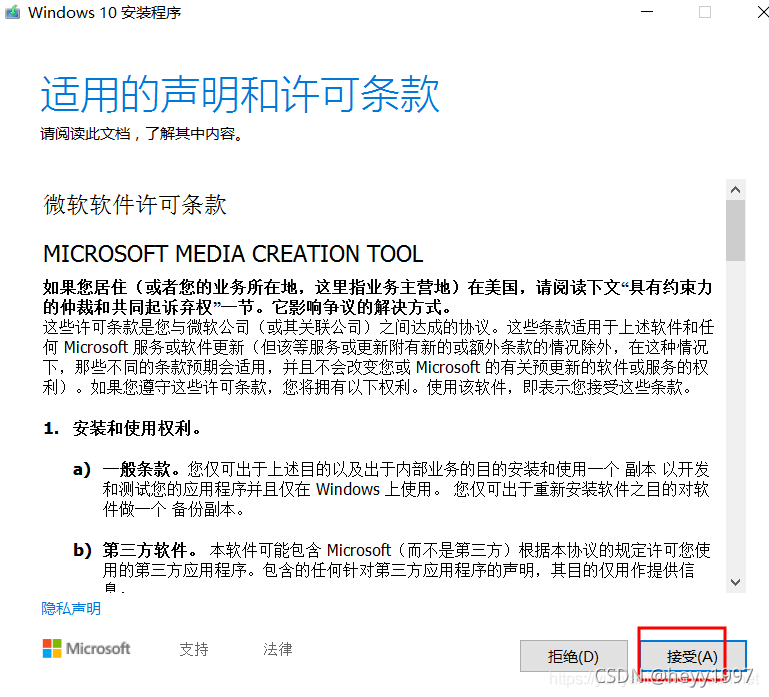This screenshot has width=769, height=697.
Task: Open the 隐私声明 privacy statement link
Action: (71, 609)
